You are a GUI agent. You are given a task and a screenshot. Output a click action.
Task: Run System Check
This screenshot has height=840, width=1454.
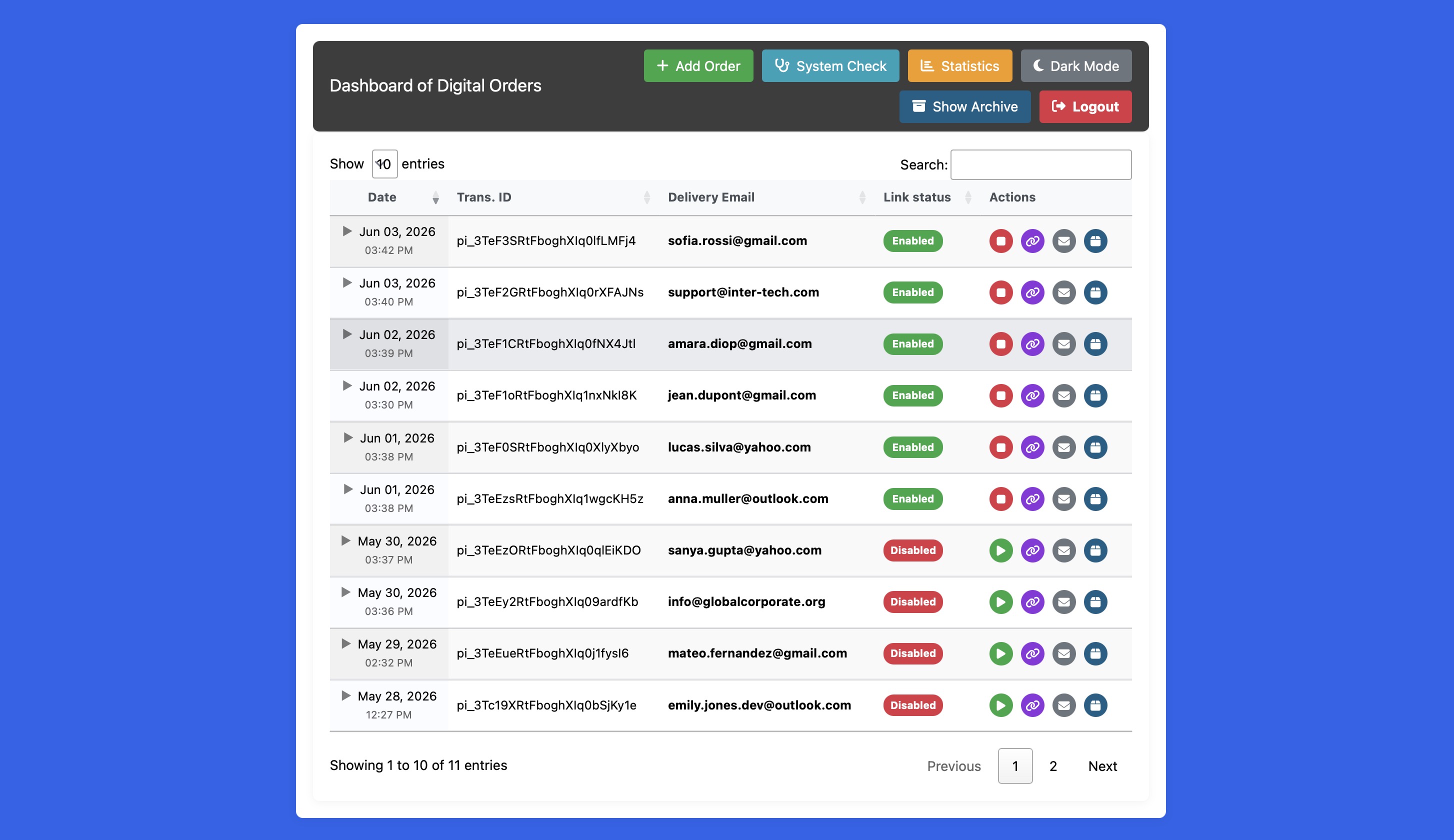pyautogui.click(x=830, y=66)
